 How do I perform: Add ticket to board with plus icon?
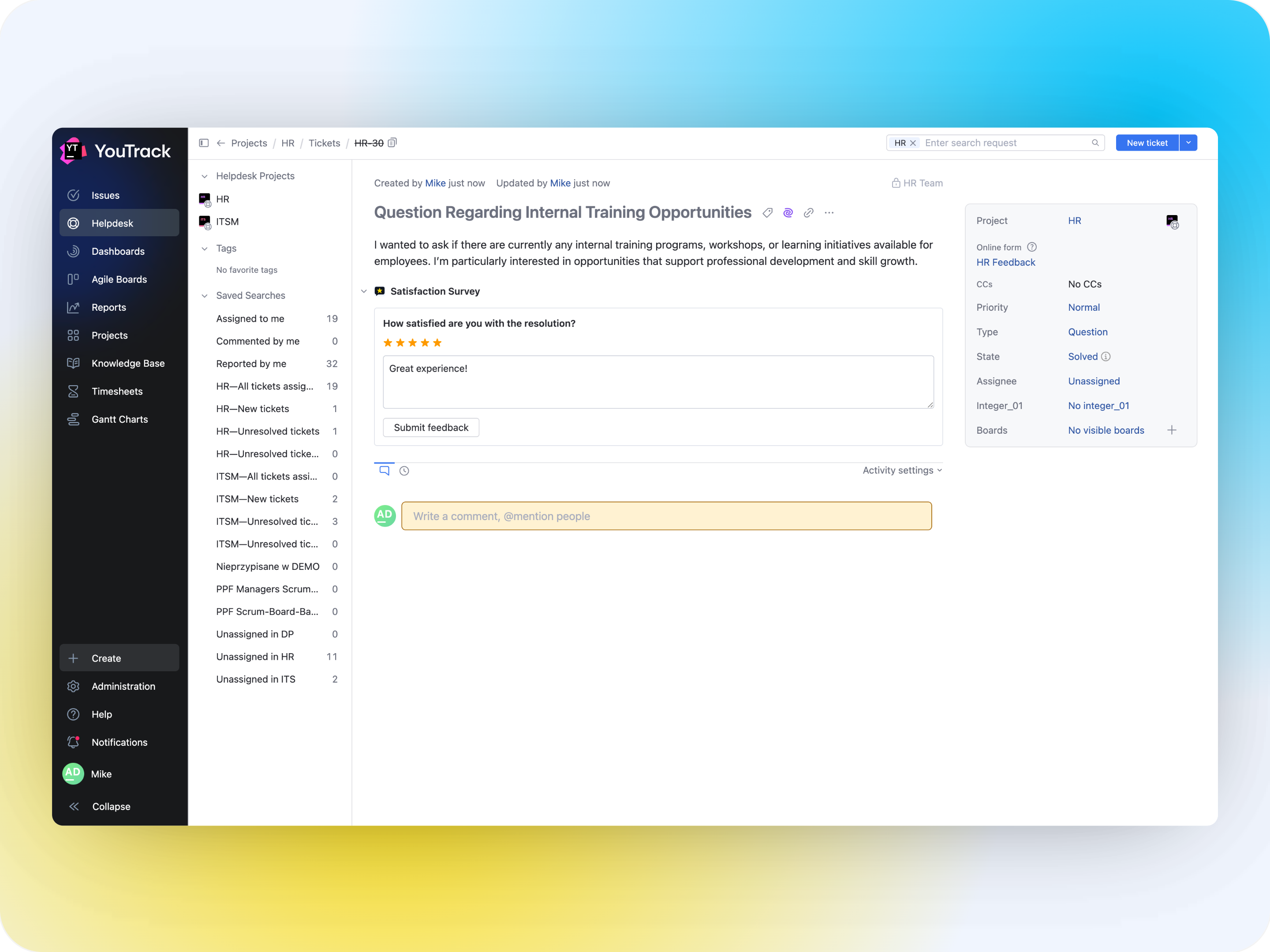point(1172,430)
